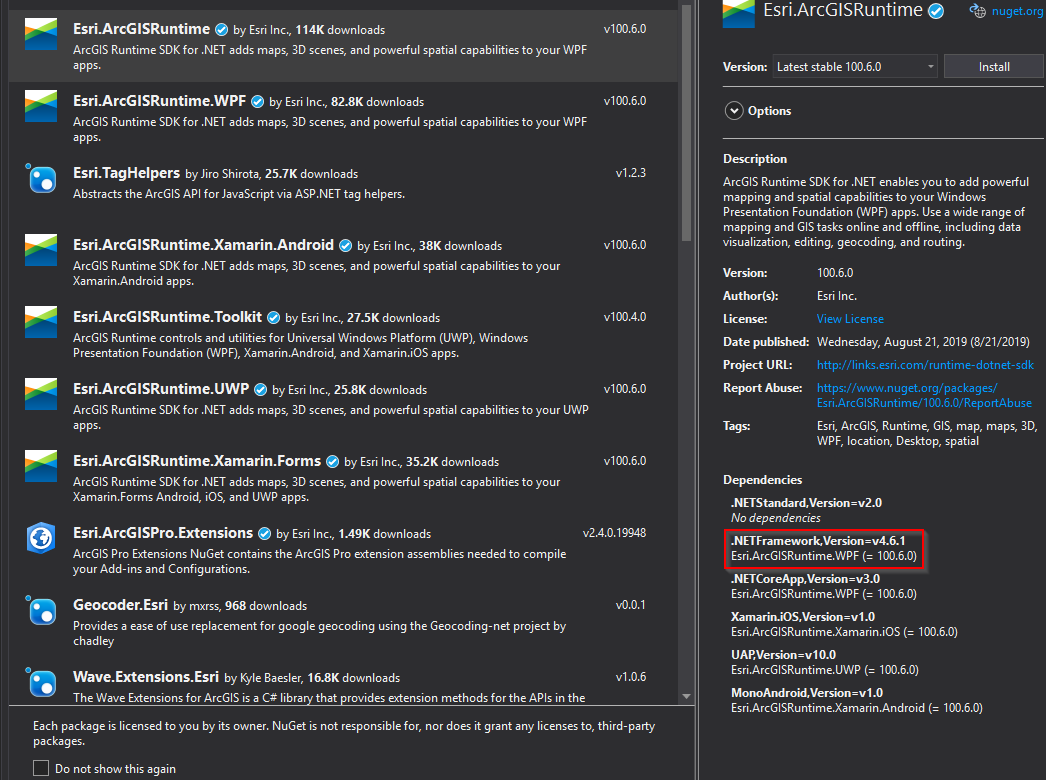Click the verified badge beside Esri.ArcGISRuntime.Xamarin.Android
1046x780 pixels.
point(346,246)
